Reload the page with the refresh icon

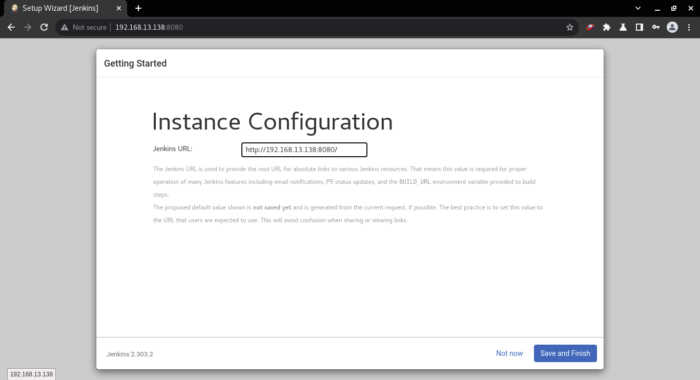[44, 27]
